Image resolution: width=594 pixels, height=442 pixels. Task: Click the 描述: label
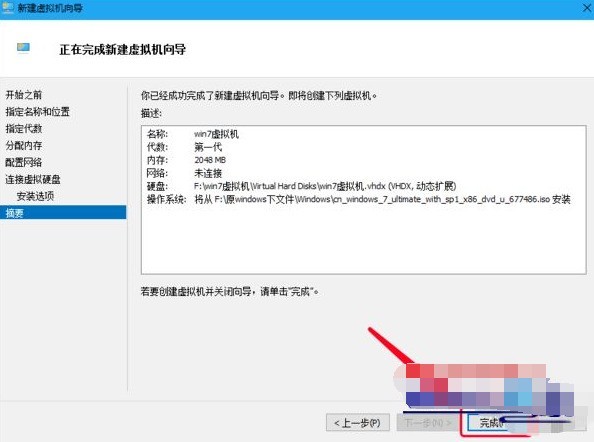[151, 113]
